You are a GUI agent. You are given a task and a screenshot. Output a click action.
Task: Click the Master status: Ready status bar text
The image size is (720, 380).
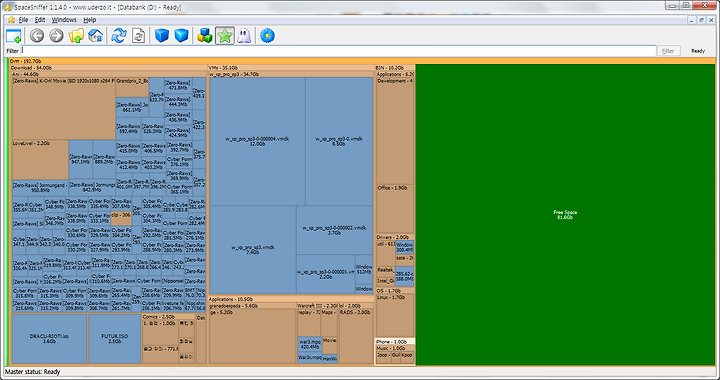[x=33, y=372]
